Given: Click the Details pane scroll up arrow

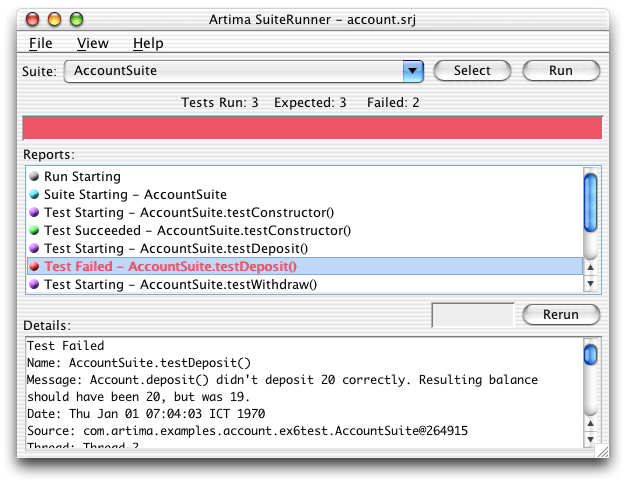Looking at the screenshot, I should pos(590,423).
